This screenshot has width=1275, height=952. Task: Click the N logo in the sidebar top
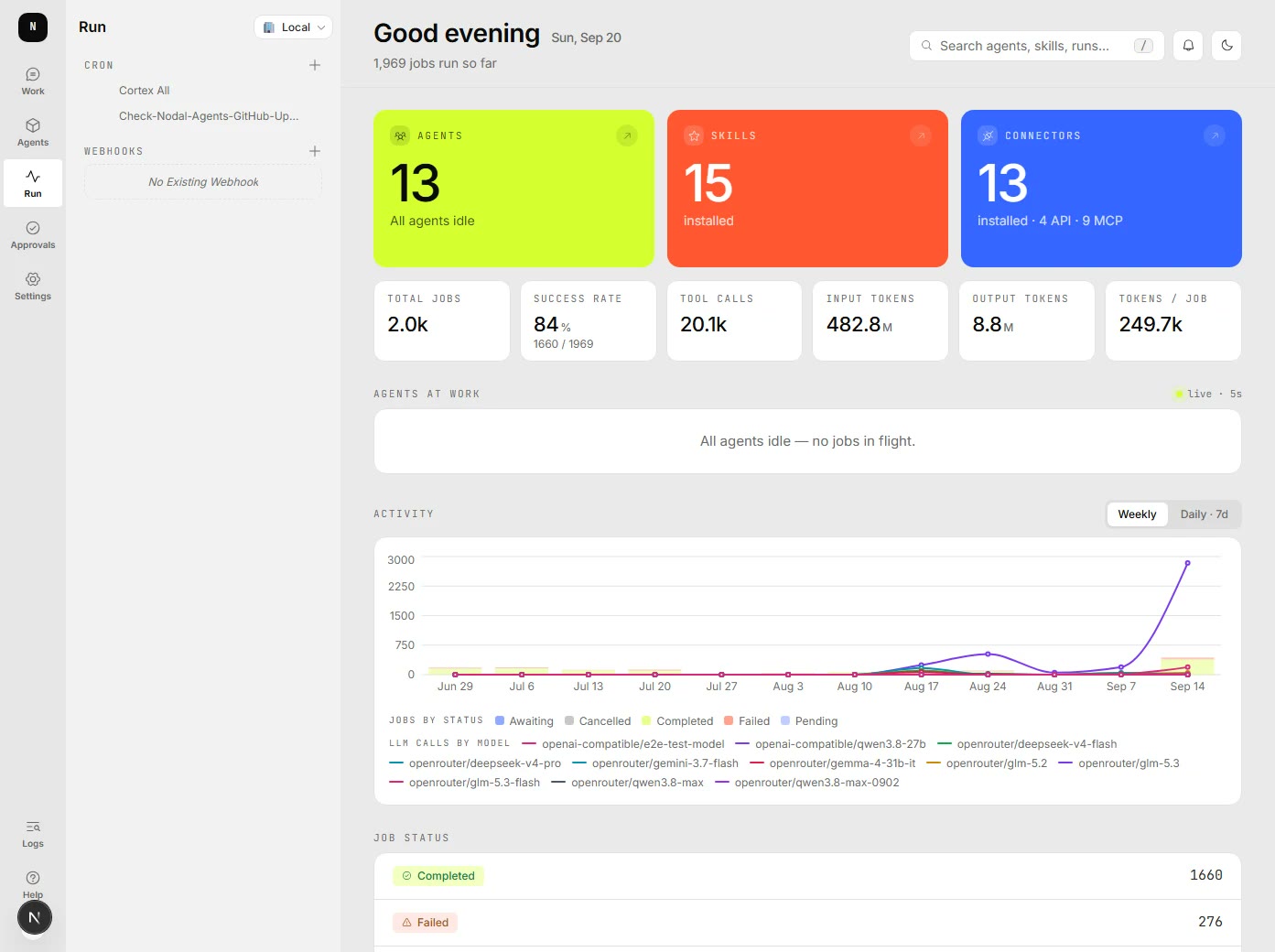(33, 27)
